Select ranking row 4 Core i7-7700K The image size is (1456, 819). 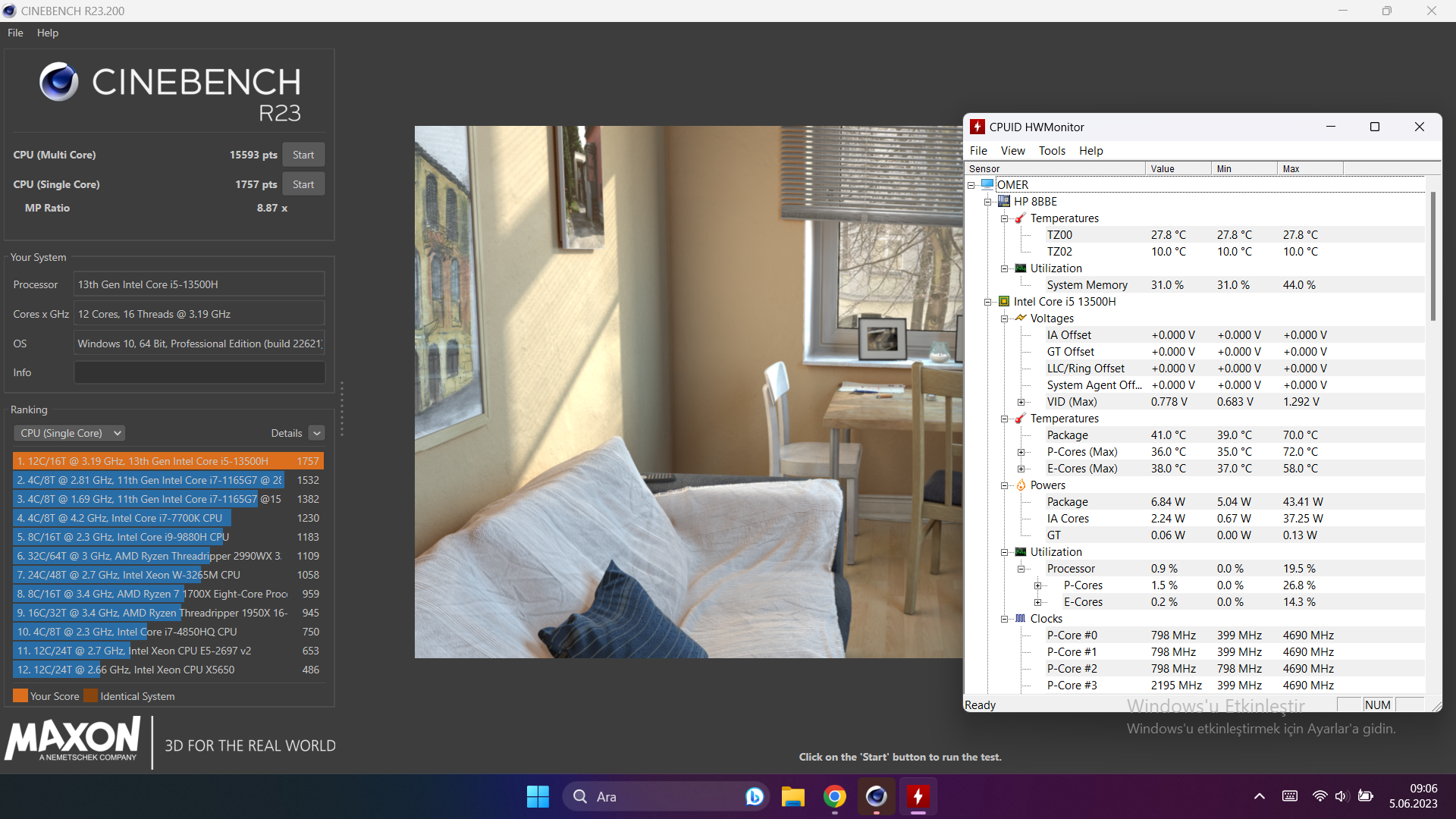click(168, 518)
